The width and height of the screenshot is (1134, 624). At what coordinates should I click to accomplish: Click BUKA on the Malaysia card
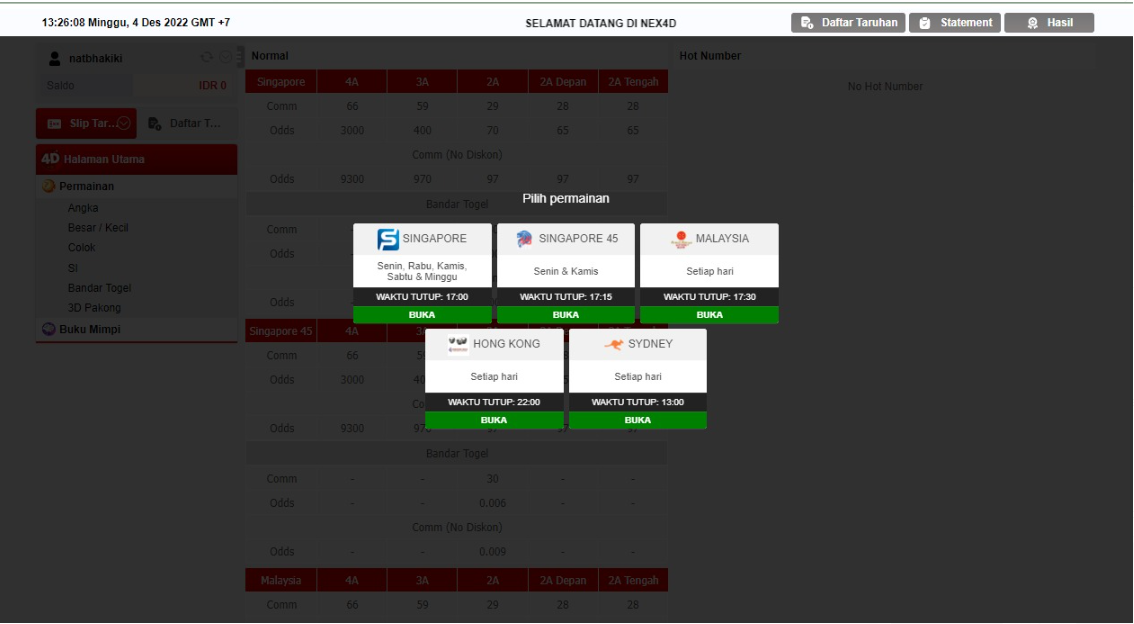pos(709,315)
